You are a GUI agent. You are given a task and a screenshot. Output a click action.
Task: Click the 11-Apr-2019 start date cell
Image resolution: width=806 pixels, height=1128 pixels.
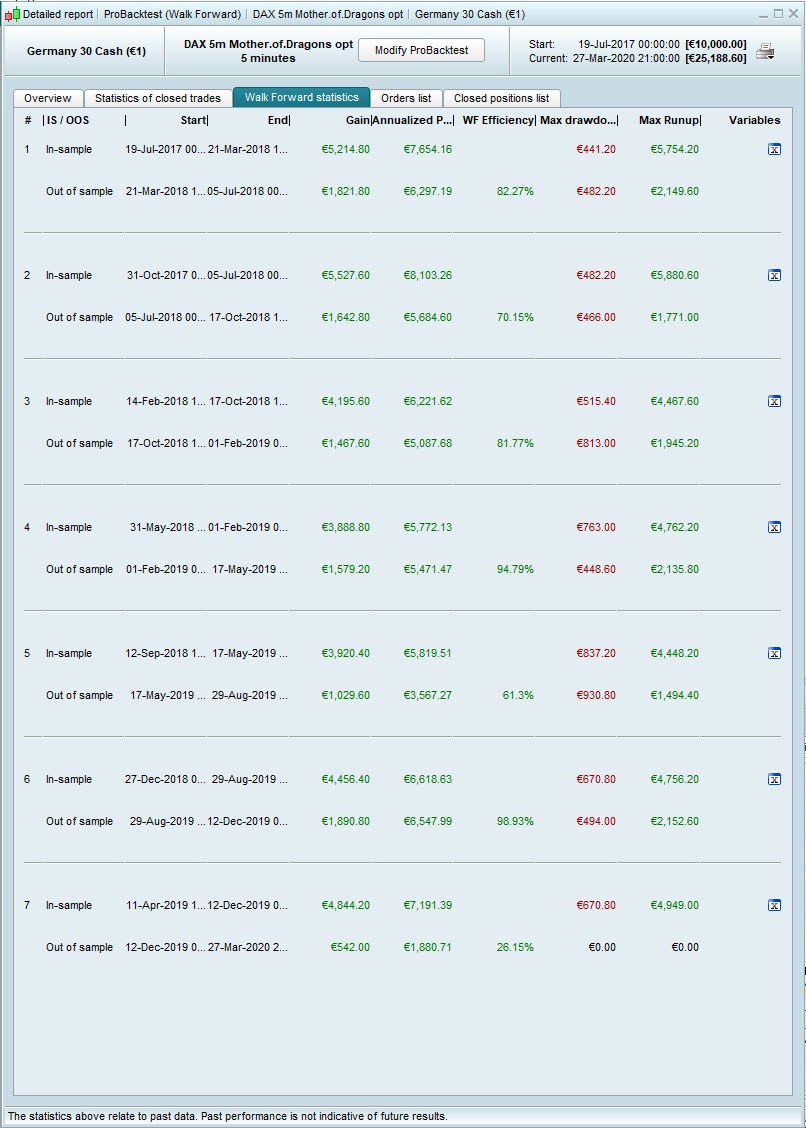[166, 905]
